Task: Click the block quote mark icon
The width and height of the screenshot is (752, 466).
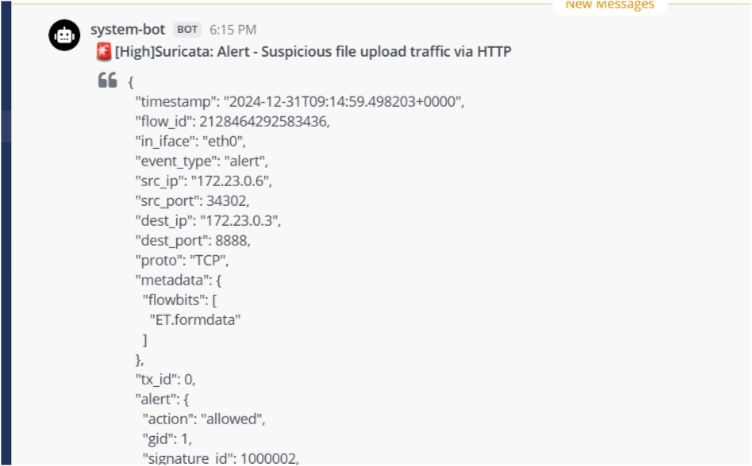Action: [x=107, y=81]
